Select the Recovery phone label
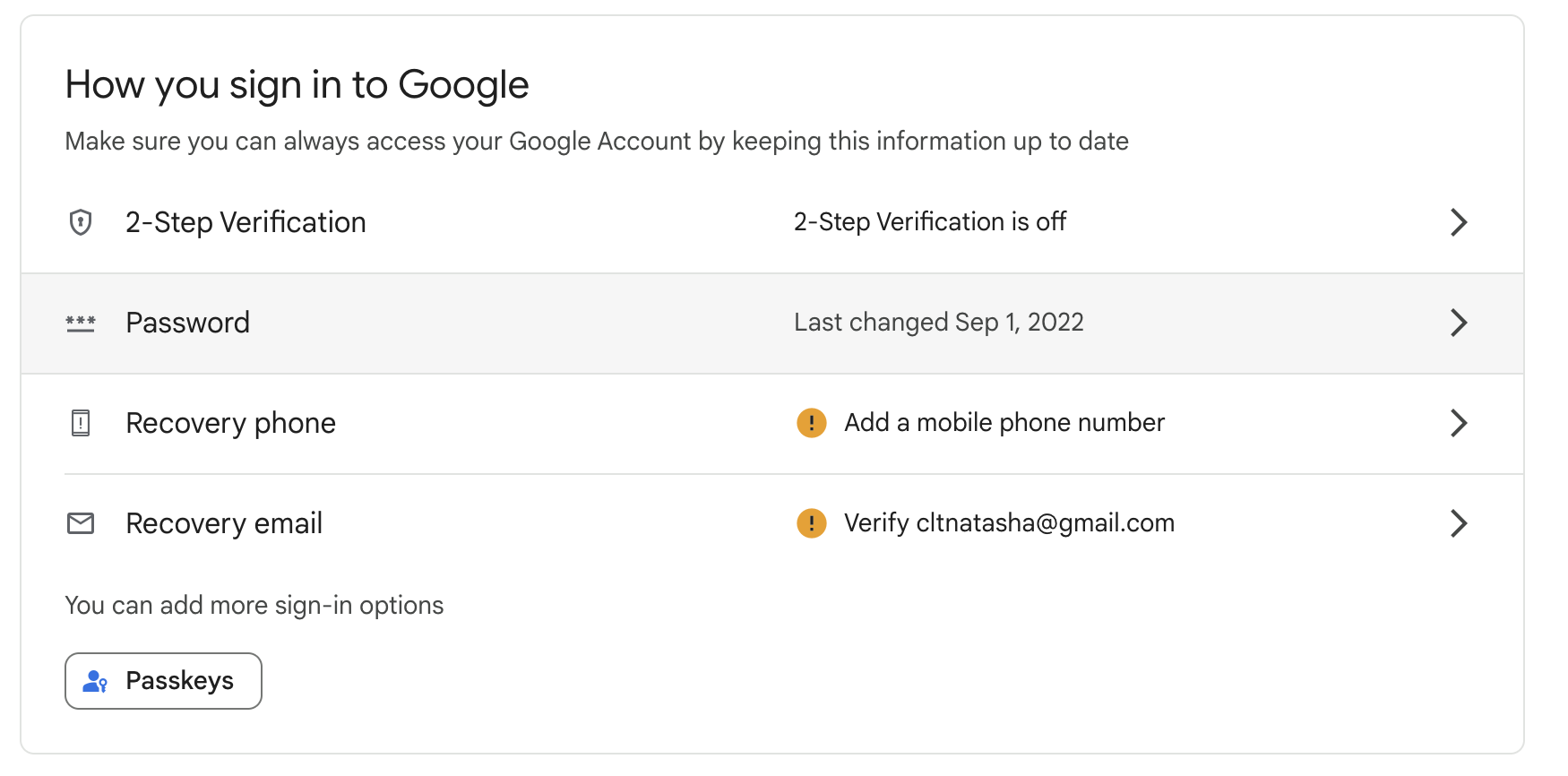The width and height of the screenshot is (1568, 776). 230,423
